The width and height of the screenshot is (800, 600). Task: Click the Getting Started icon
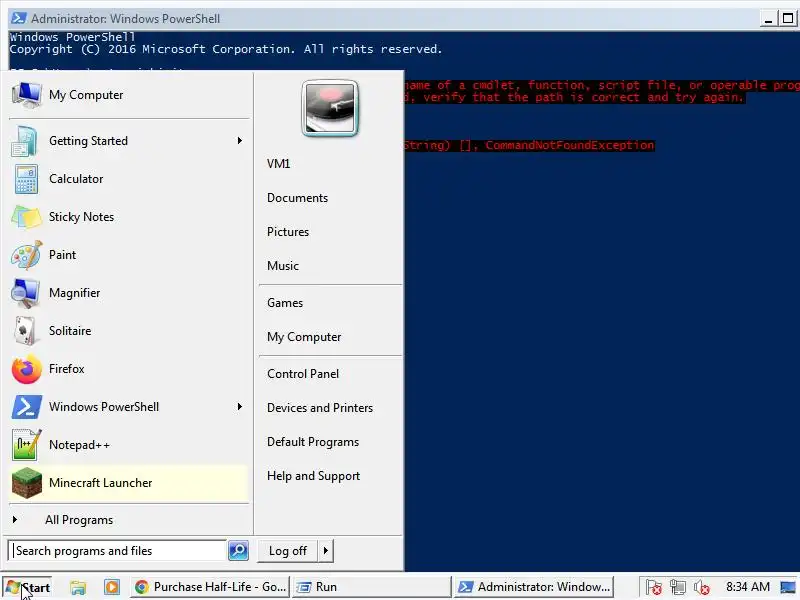pos(24,141)
